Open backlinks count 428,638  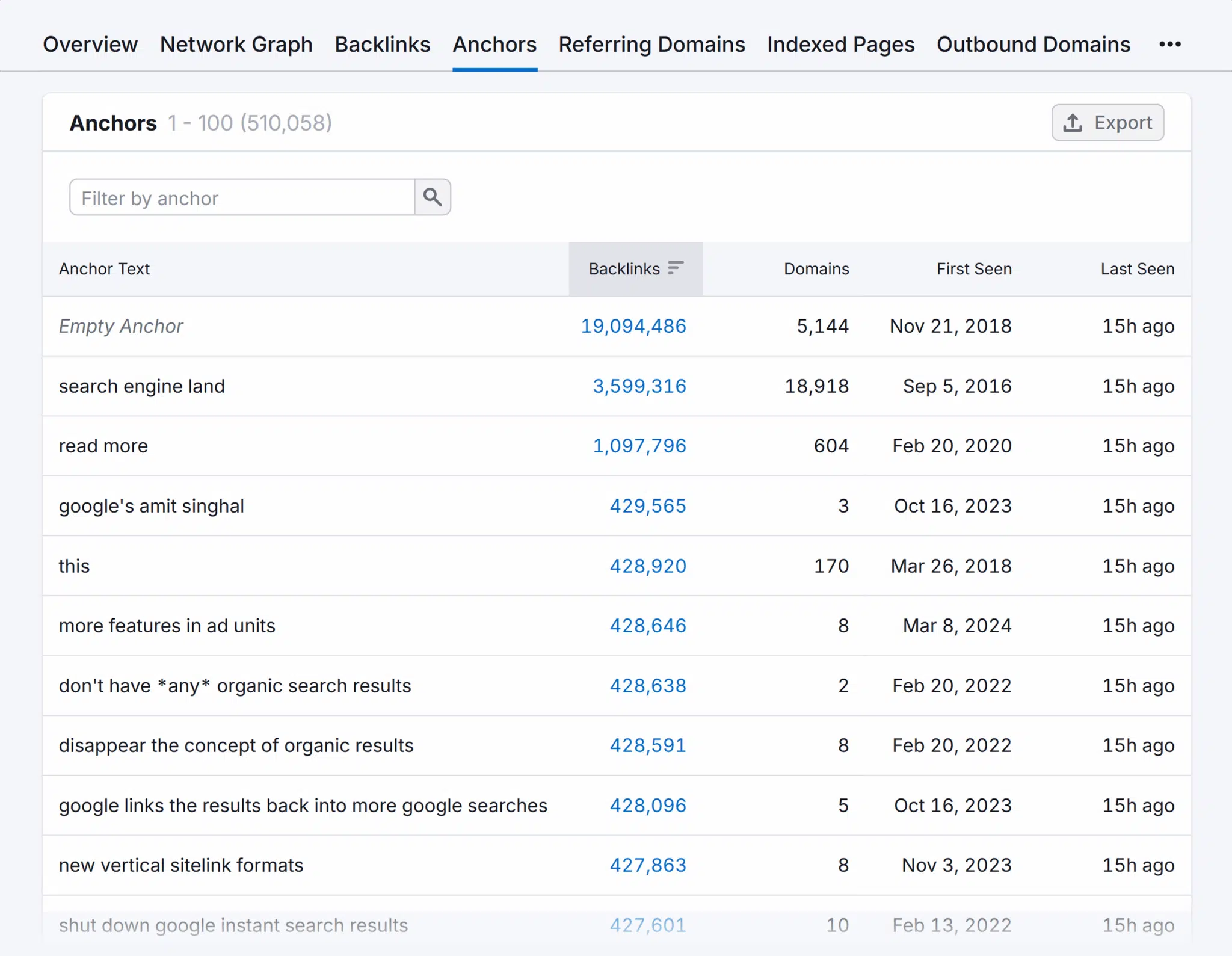pyautogui.click(x=647, y=686)
